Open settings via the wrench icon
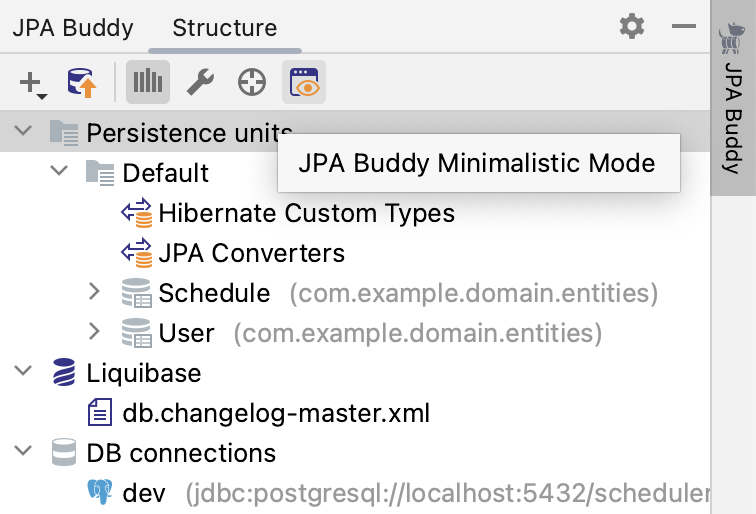Screen dimensions: 756x514 pos(200,83)
